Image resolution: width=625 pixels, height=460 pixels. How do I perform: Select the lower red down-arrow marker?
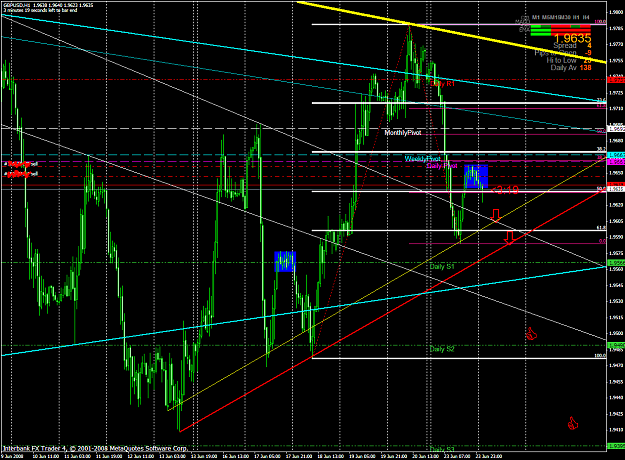pos(509,237)
